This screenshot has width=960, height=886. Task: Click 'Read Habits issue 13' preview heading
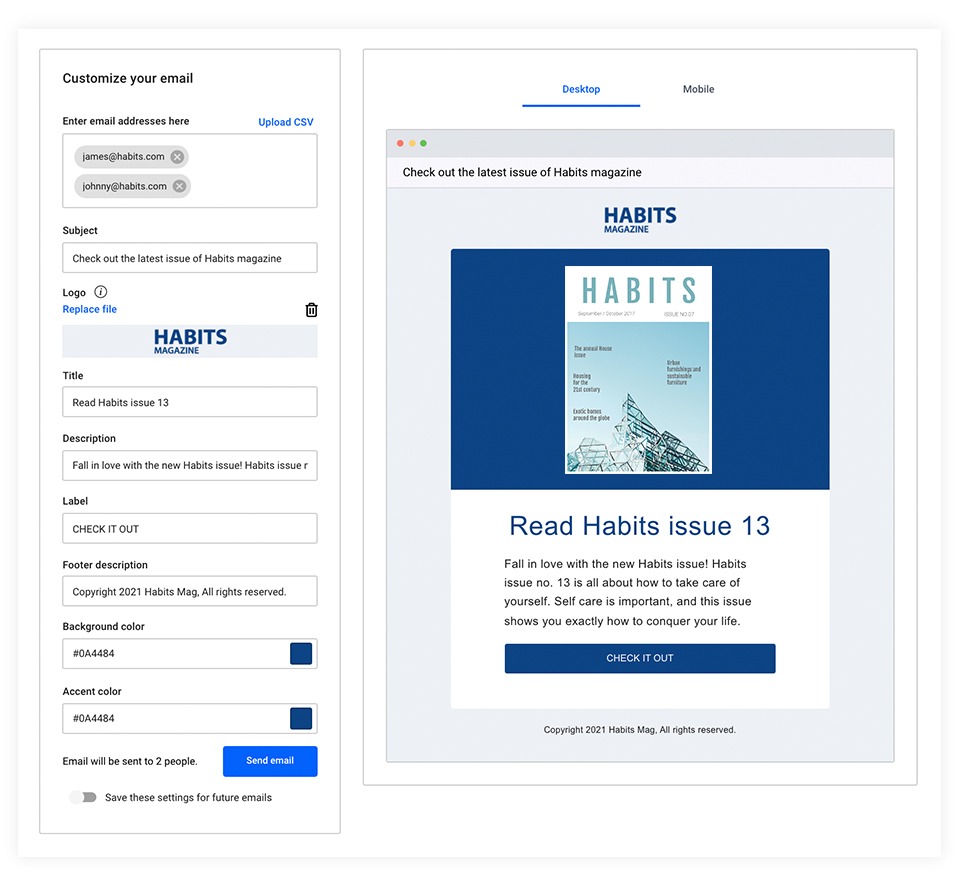640,526
